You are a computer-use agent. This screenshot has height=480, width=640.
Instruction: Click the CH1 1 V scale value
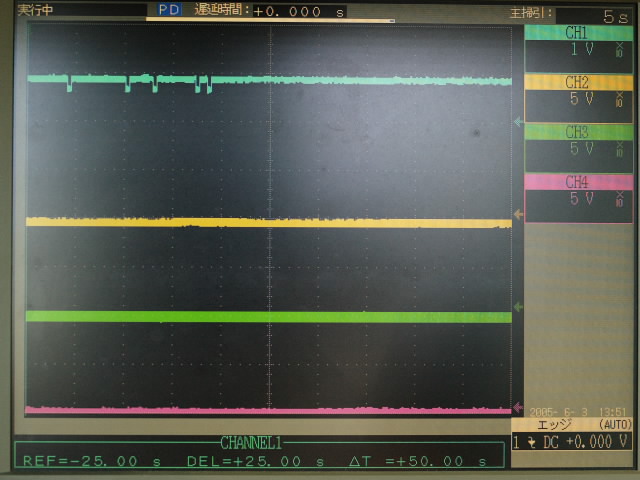point(580,49)
